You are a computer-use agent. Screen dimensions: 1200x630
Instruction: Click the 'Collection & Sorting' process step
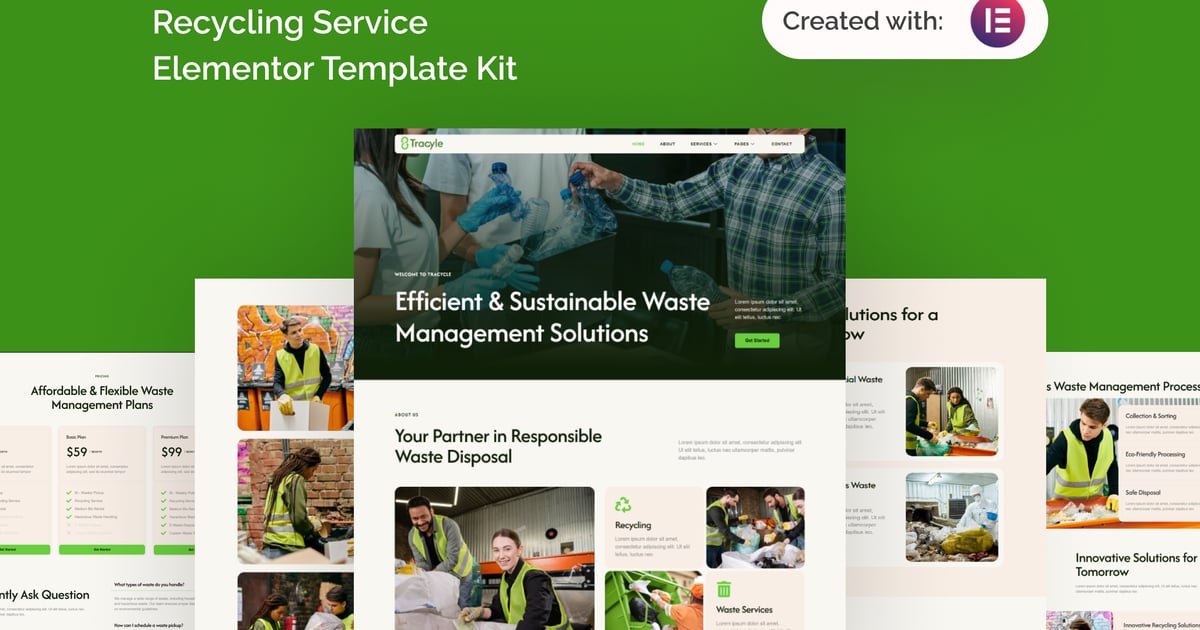point(1151,416)
